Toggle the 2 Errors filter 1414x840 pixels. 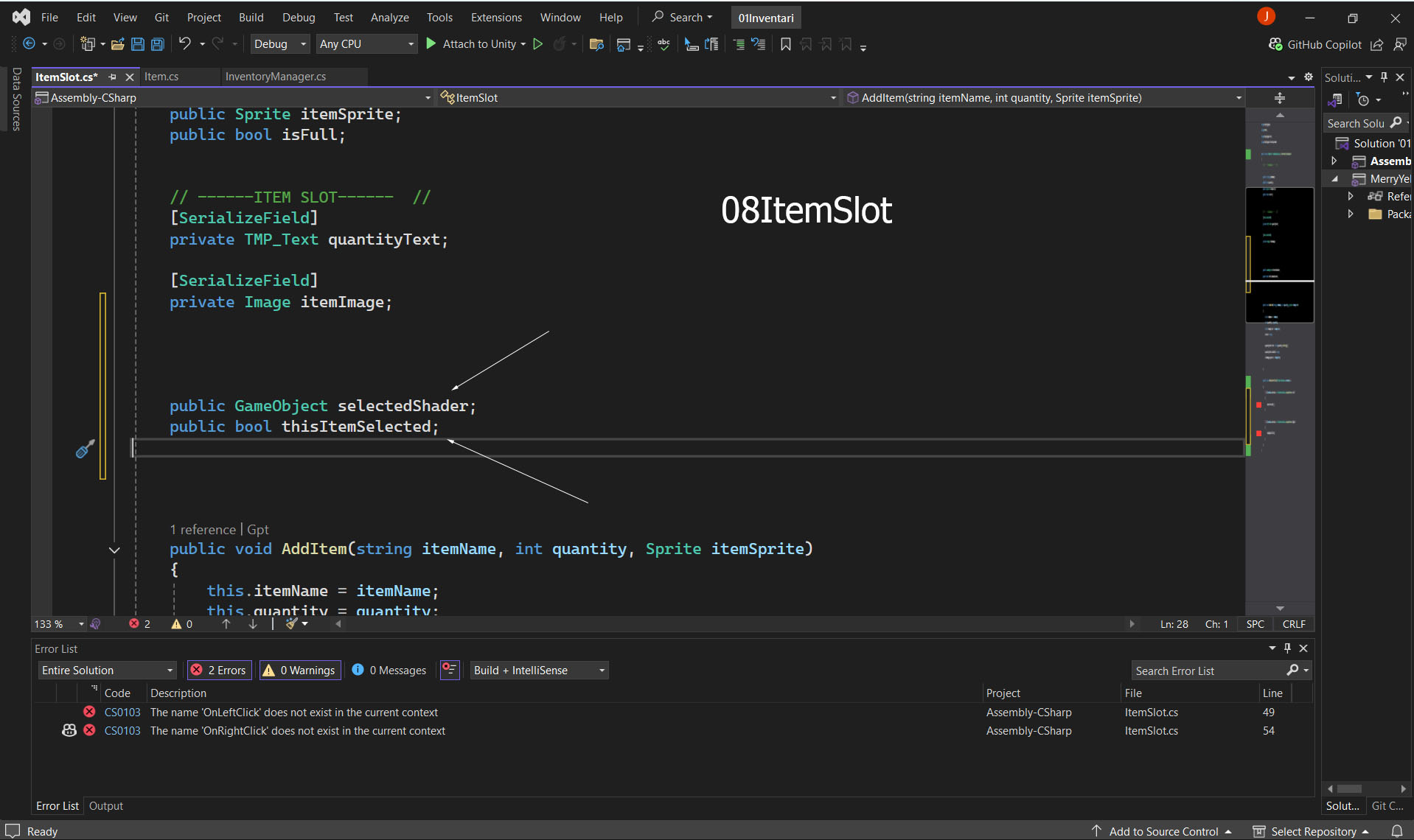[219, 670]
